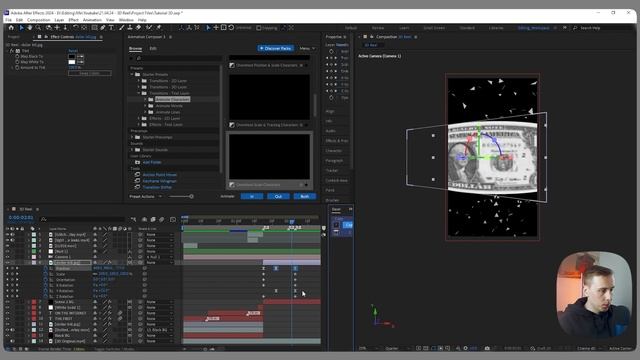
Task: Toggle Orientation property stopwatch
Action: click(x=45, y=280)
